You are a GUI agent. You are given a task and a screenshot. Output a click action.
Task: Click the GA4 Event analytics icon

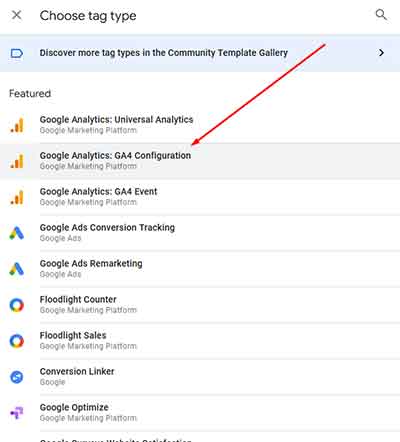tap(17, 197)
